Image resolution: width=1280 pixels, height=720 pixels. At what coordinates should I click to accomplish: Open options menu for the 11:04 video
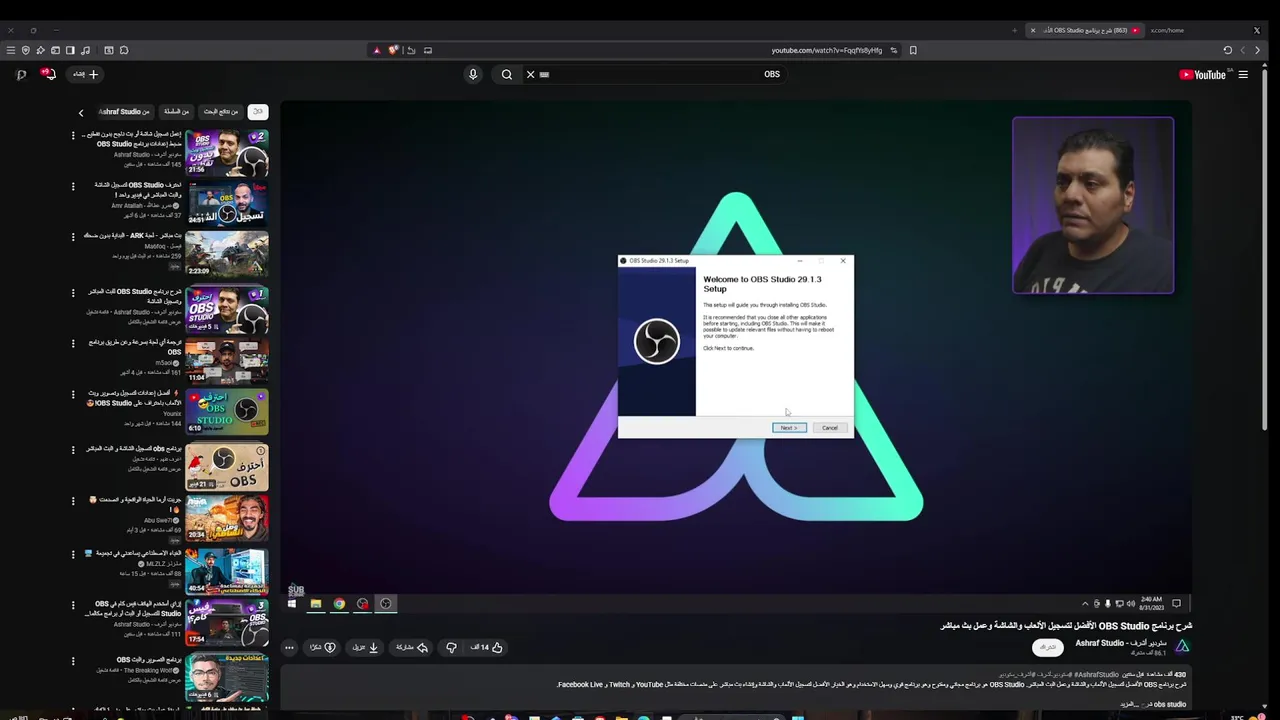pyautogui.click(x=73, y=343)
